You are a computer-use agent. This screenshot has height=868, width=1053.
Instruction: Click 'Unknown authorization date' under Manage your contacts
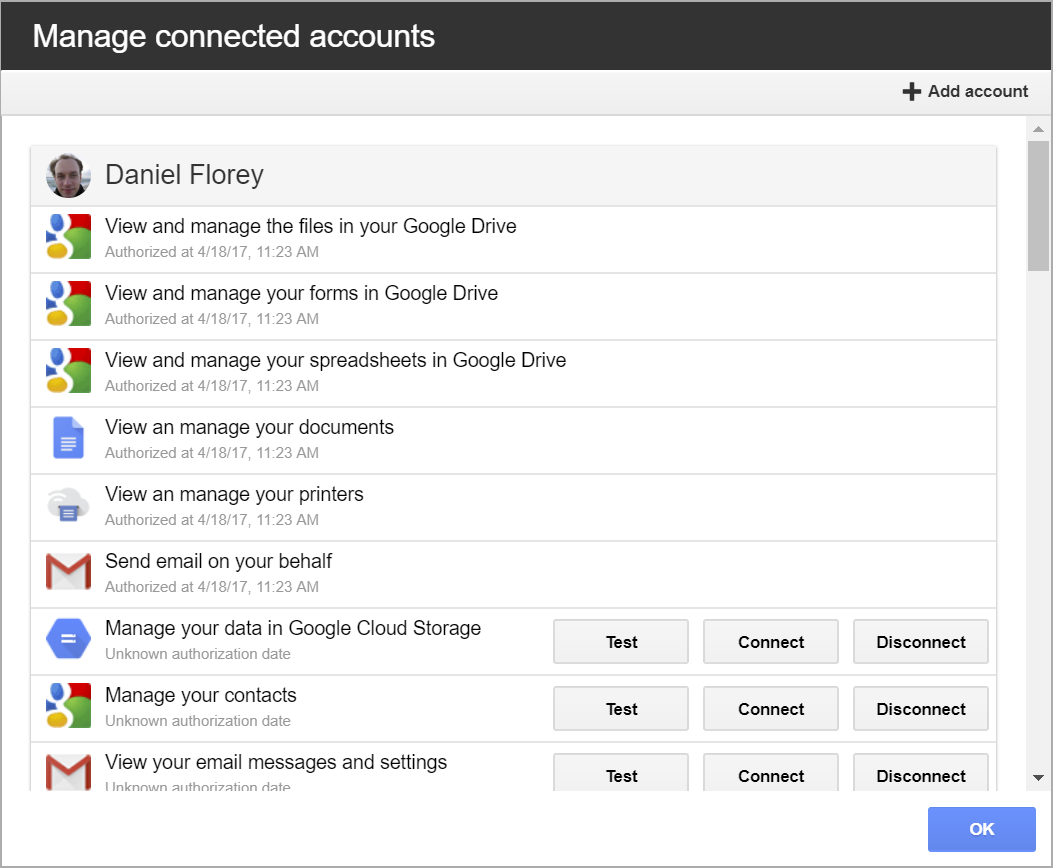tap(198, 721)
